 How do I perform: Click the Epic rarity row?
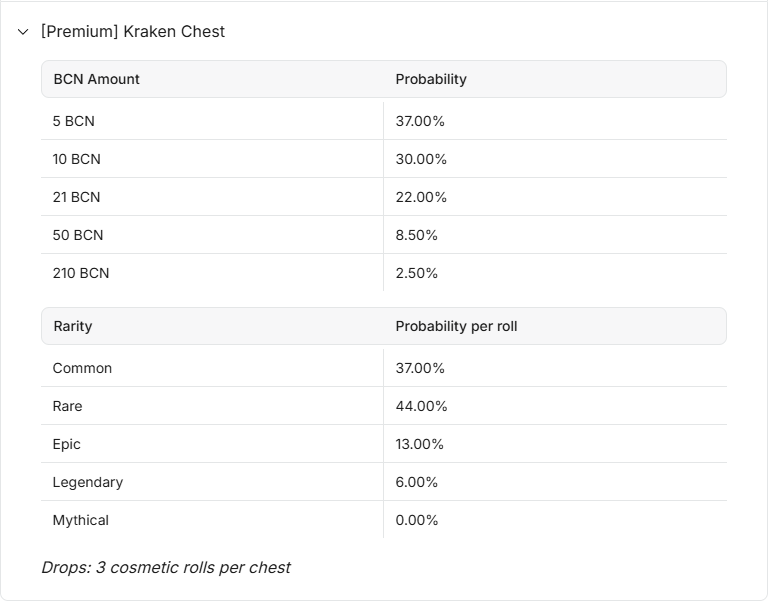point(384,444)
